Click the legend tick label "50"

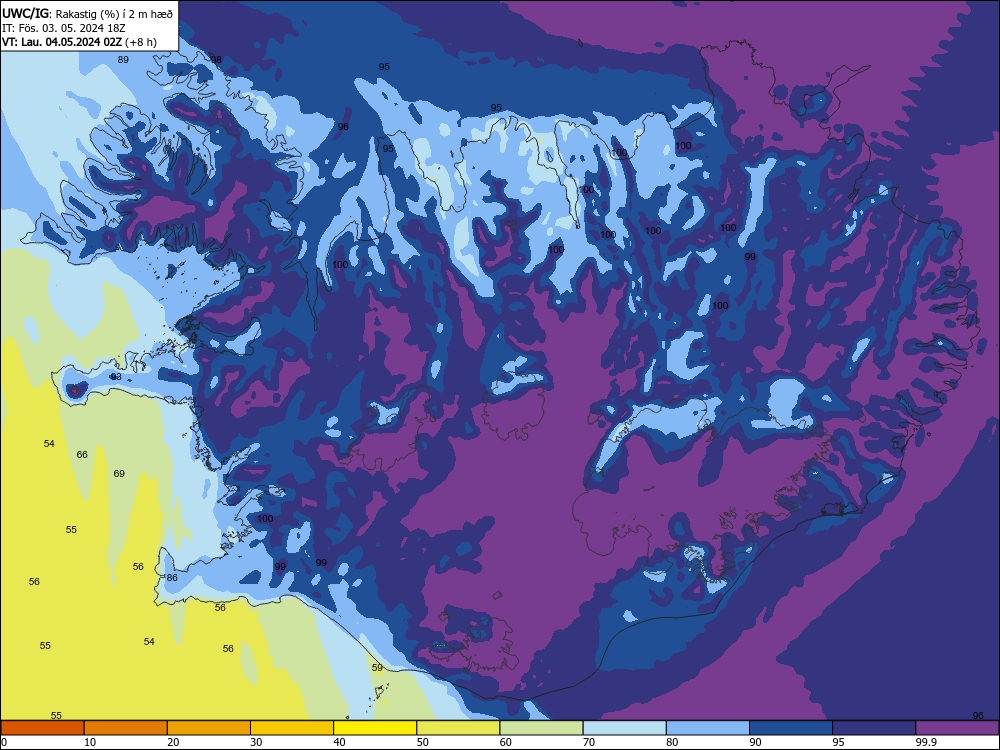coord(423,742)
